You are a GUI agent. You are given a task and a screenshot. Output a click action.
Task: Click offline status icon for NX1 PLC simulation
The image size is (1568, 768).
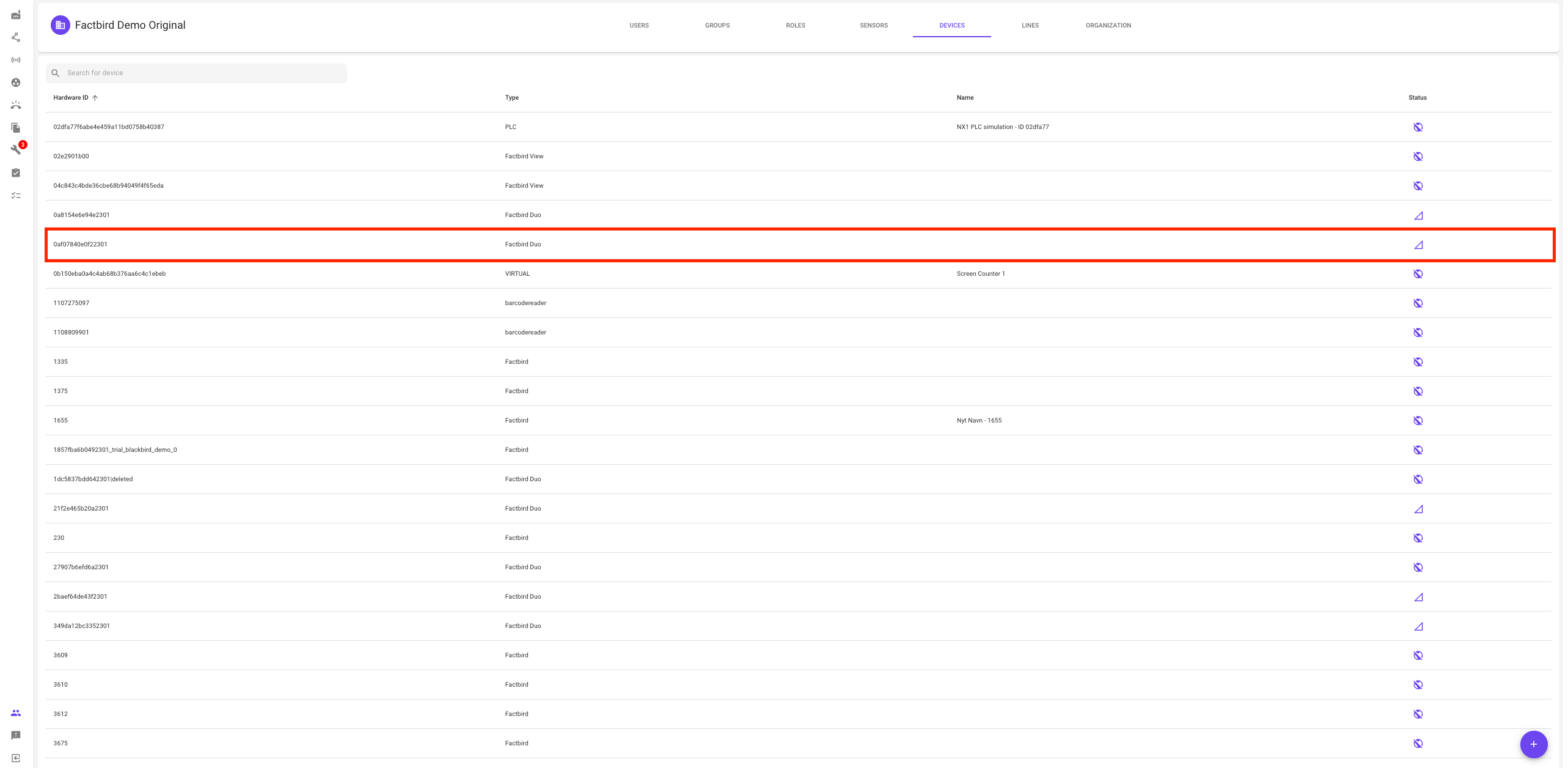tap(1418, 127)
